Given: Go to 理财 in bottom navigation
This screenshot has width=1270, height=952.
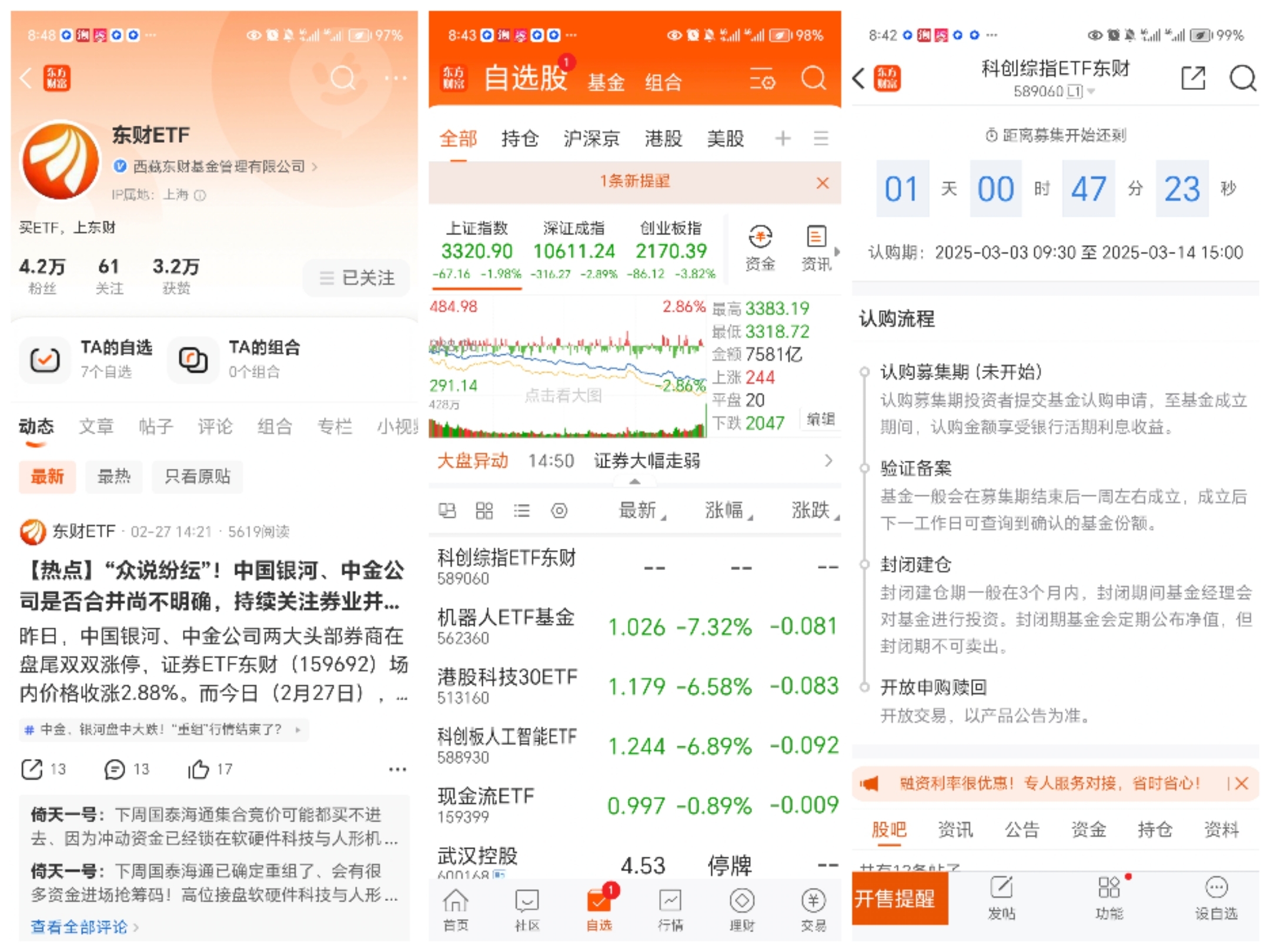Looking at the screenshot, I should coord(742,910).
